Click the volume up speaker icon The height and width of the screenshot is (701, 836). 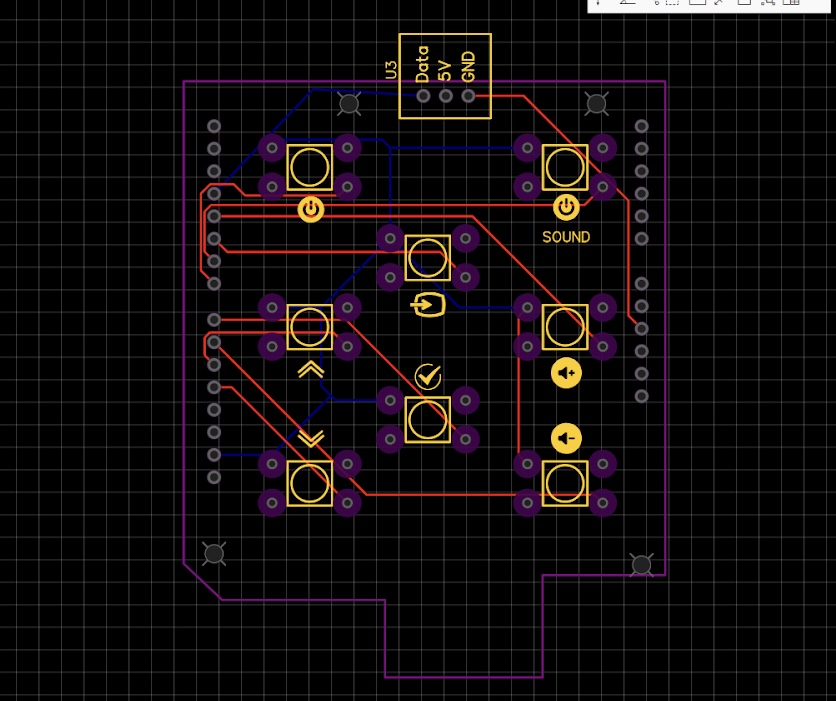tap(566, 373)
